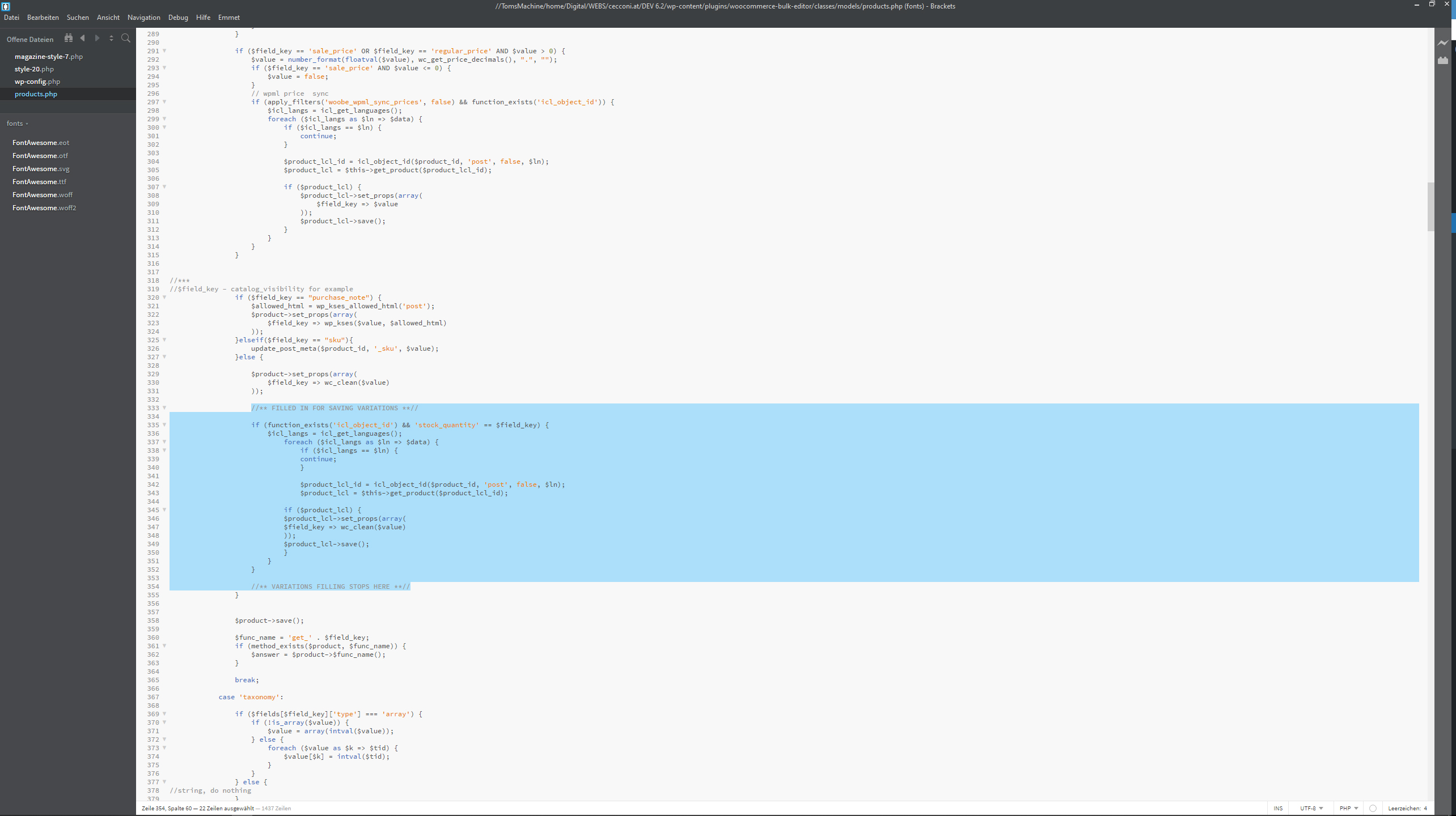Screen dimensions: 1456x816
Task: Open Live Preview with the lightning bolt icon
Action: pyautogui.click(x=1443, y=42)
